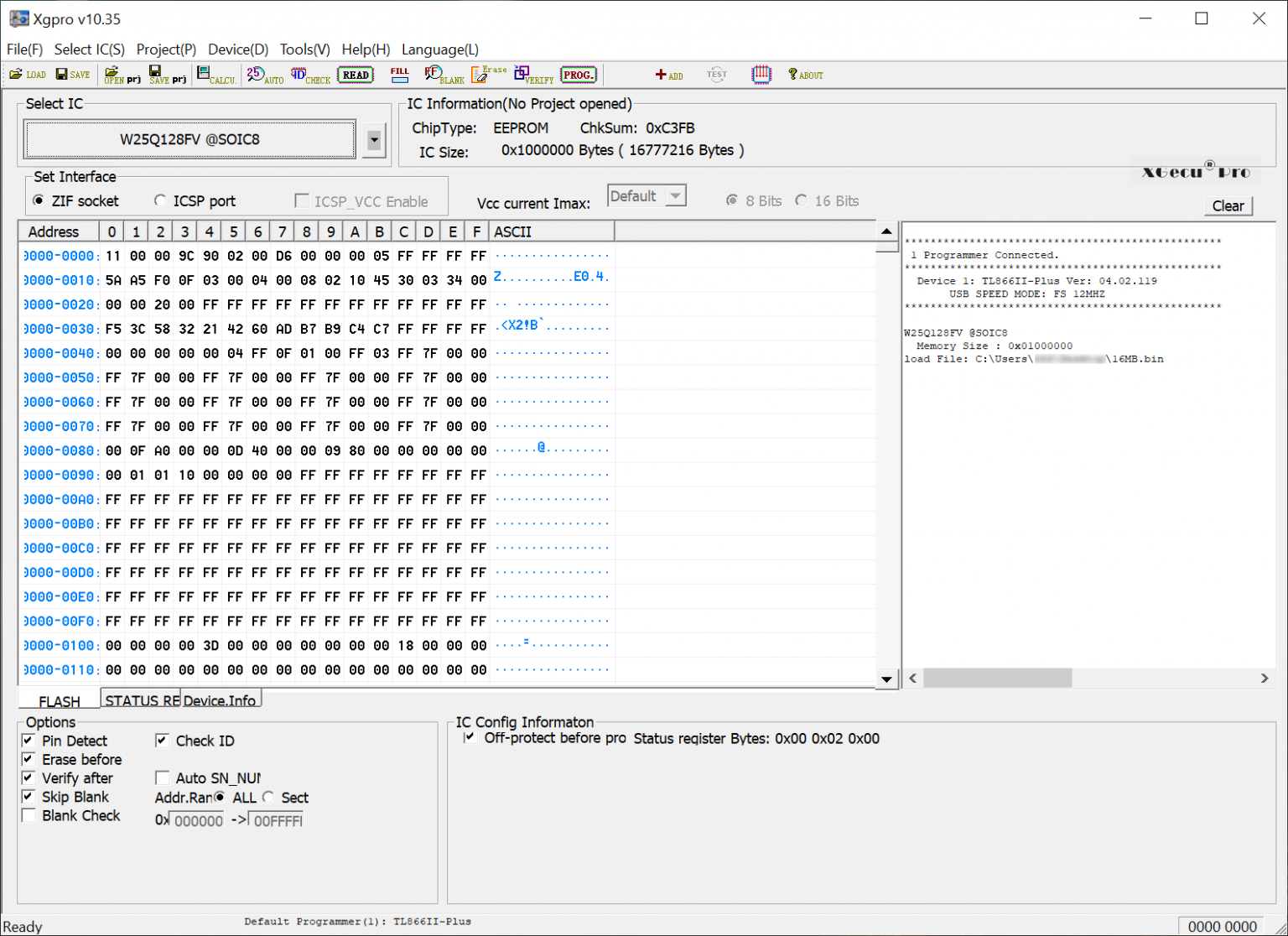Click the SAVE file toolbar icon
The image size is (1288, 936).
coord(73,75)
